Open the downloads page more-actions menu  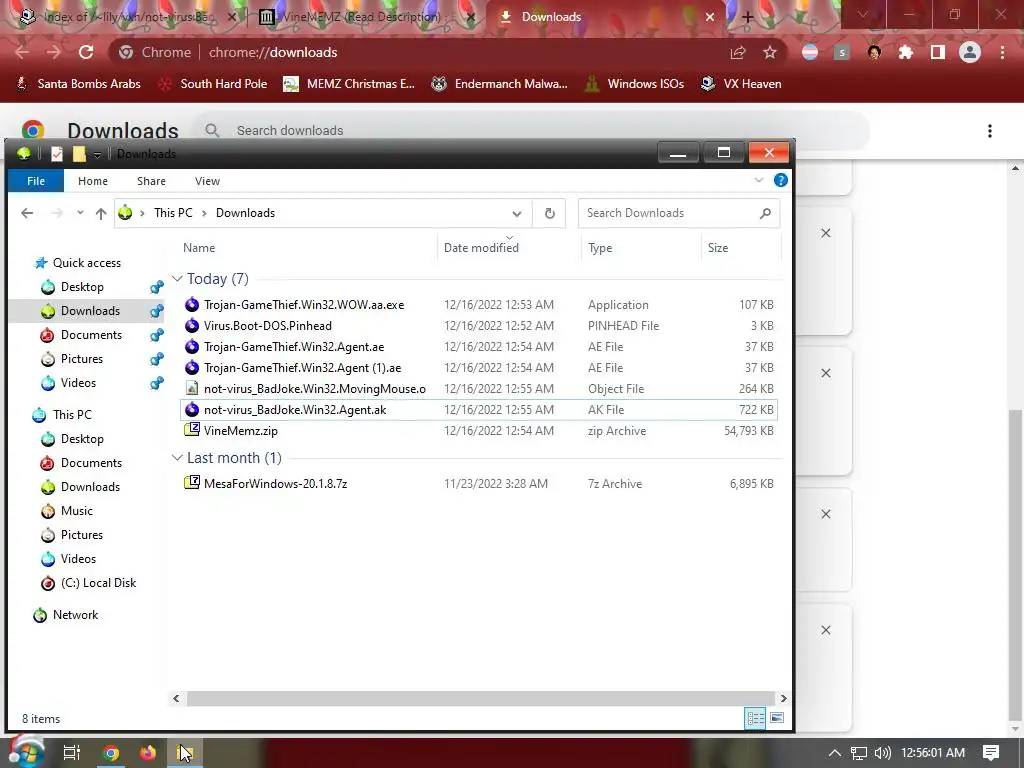click(990, 131)
